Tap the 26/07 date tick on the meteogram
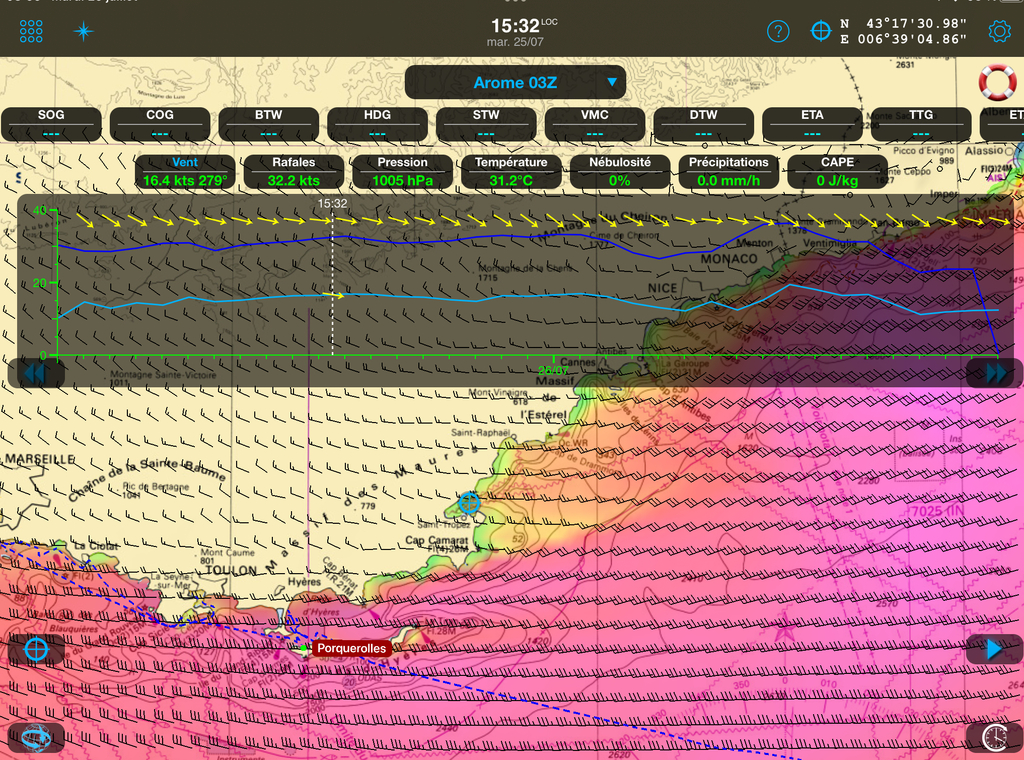Screen dimensions: 1024x760 pos(553,370)
